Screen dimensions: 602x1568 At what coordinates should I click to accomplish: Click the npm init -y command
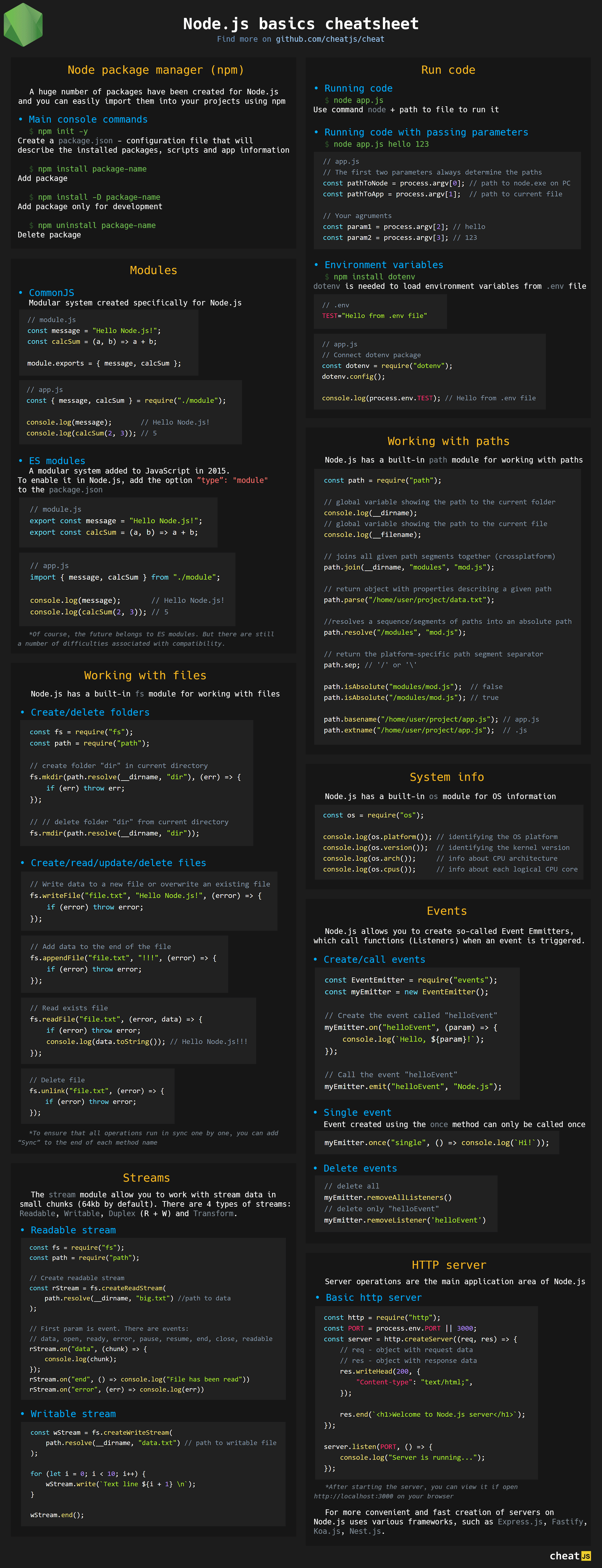click(63, 131)
